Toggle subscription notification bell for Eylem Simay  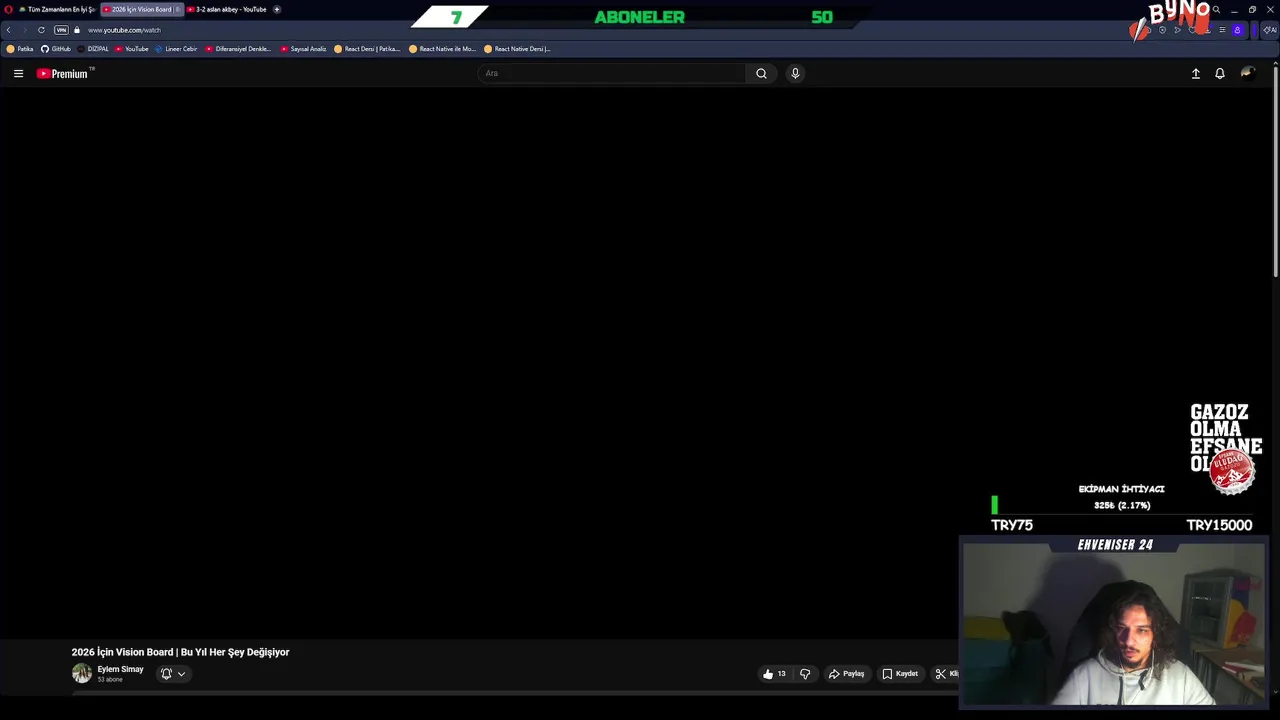pos(167,674)
